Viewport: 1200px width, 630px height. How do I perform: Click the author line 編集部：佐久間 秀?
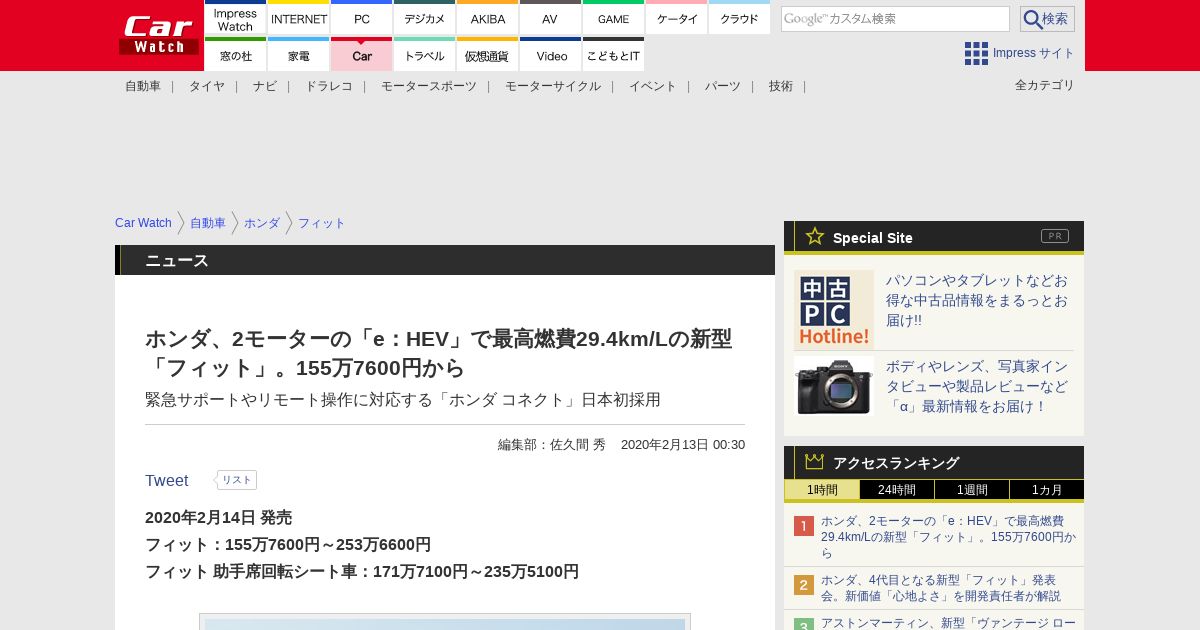click(552, 444)
